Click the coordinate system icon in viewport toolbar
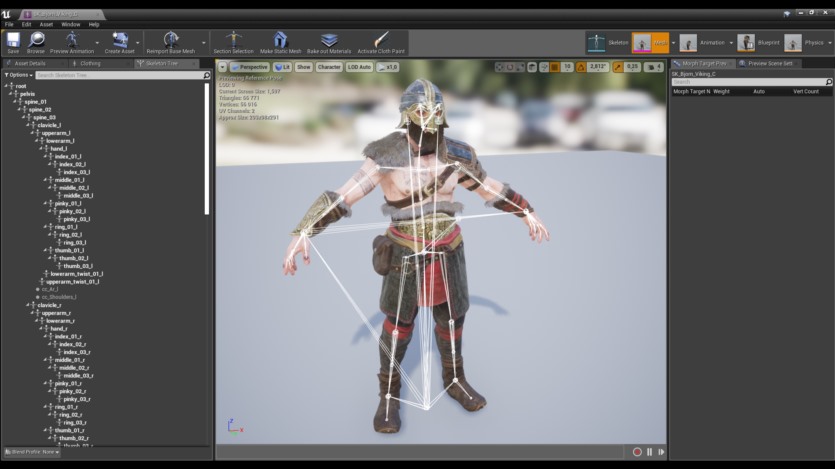 tap(532, 67)
